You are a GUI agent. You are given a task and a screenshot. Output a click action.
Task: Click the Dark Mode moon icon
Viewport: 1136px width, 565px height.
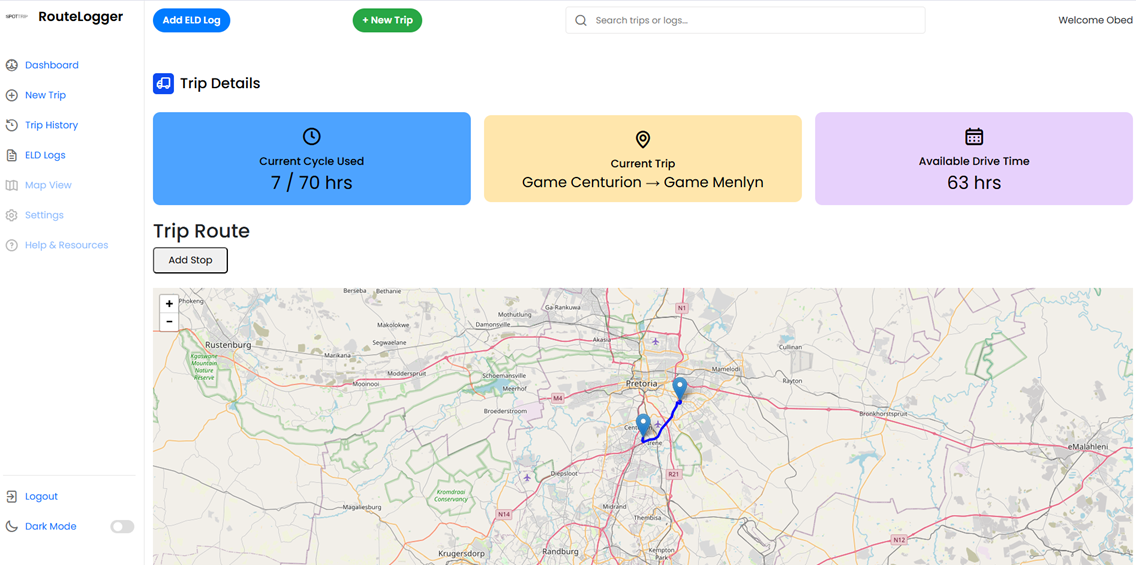[x=12, y=527]
